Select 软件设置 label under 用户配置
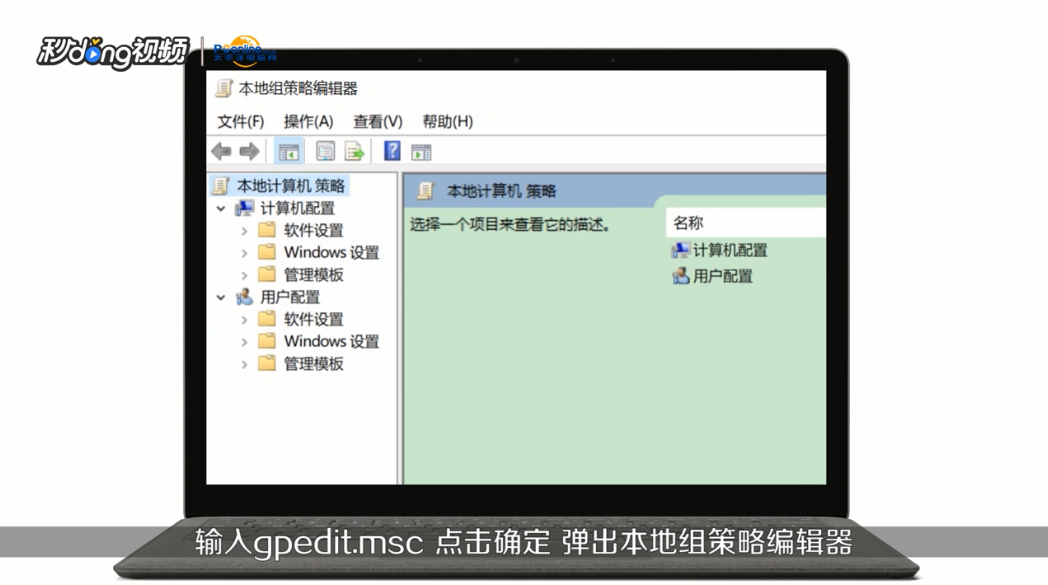The width and height of the screenshot is (1048, 585). click(x=313, y=319)
